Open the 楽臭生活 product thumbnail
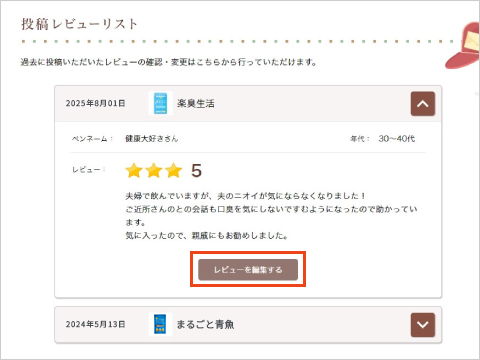This screenshot has height=360, width=480. coord(160,103)
